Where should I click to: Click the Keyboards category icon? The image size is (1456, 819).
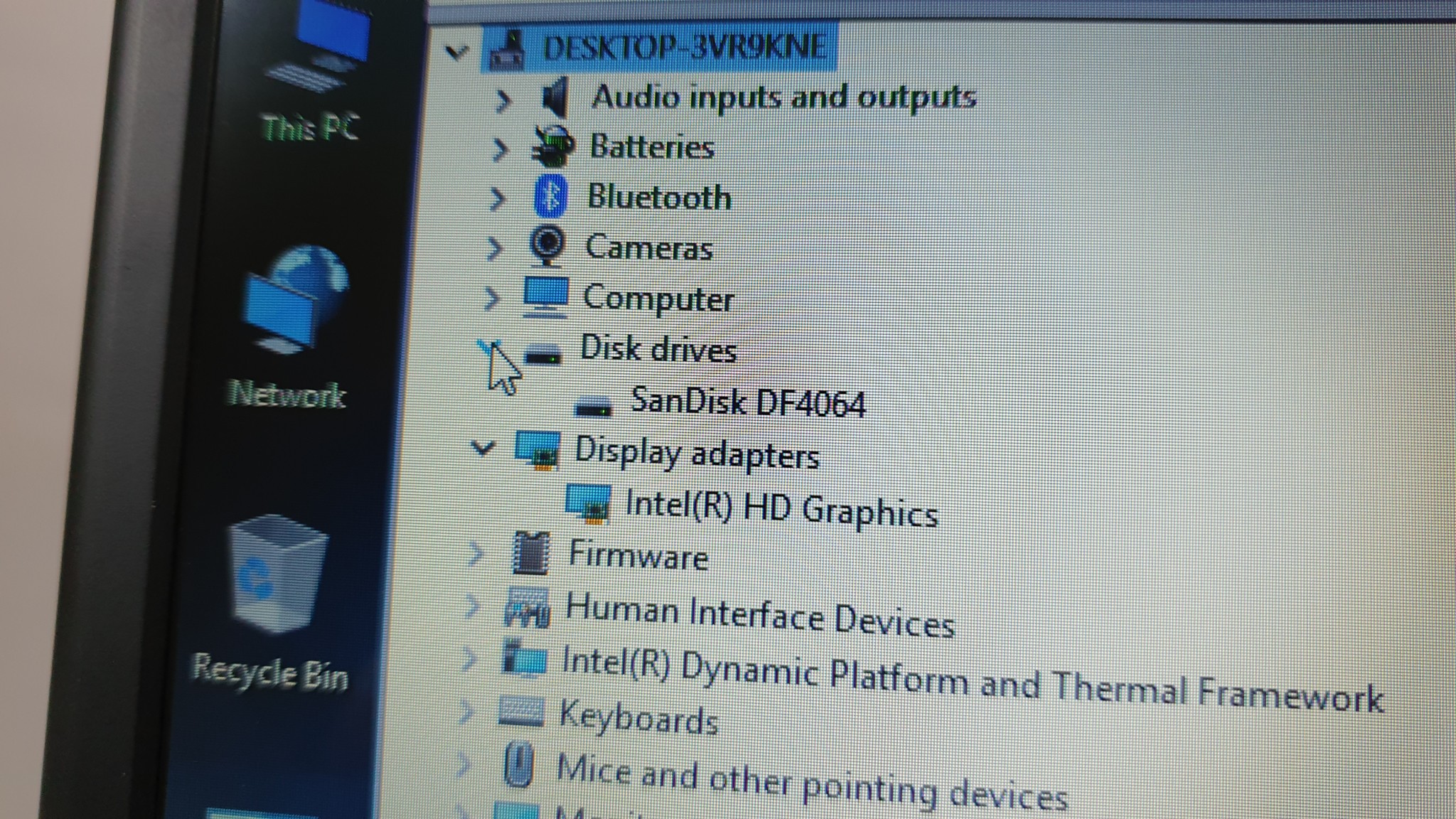pos(521,712)
